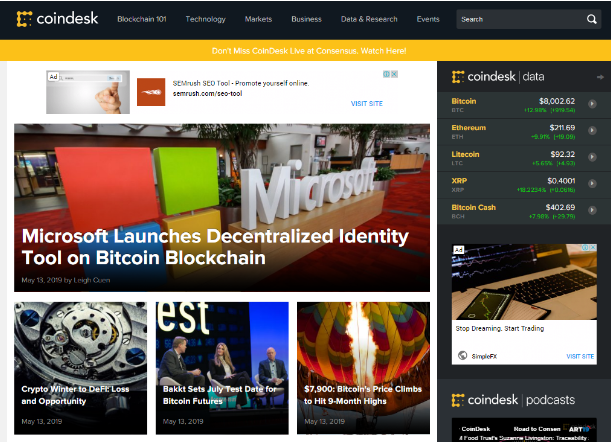Open the Blockchain 101 menu
Viewport: 611px width, 442px height.
(142, 19)
